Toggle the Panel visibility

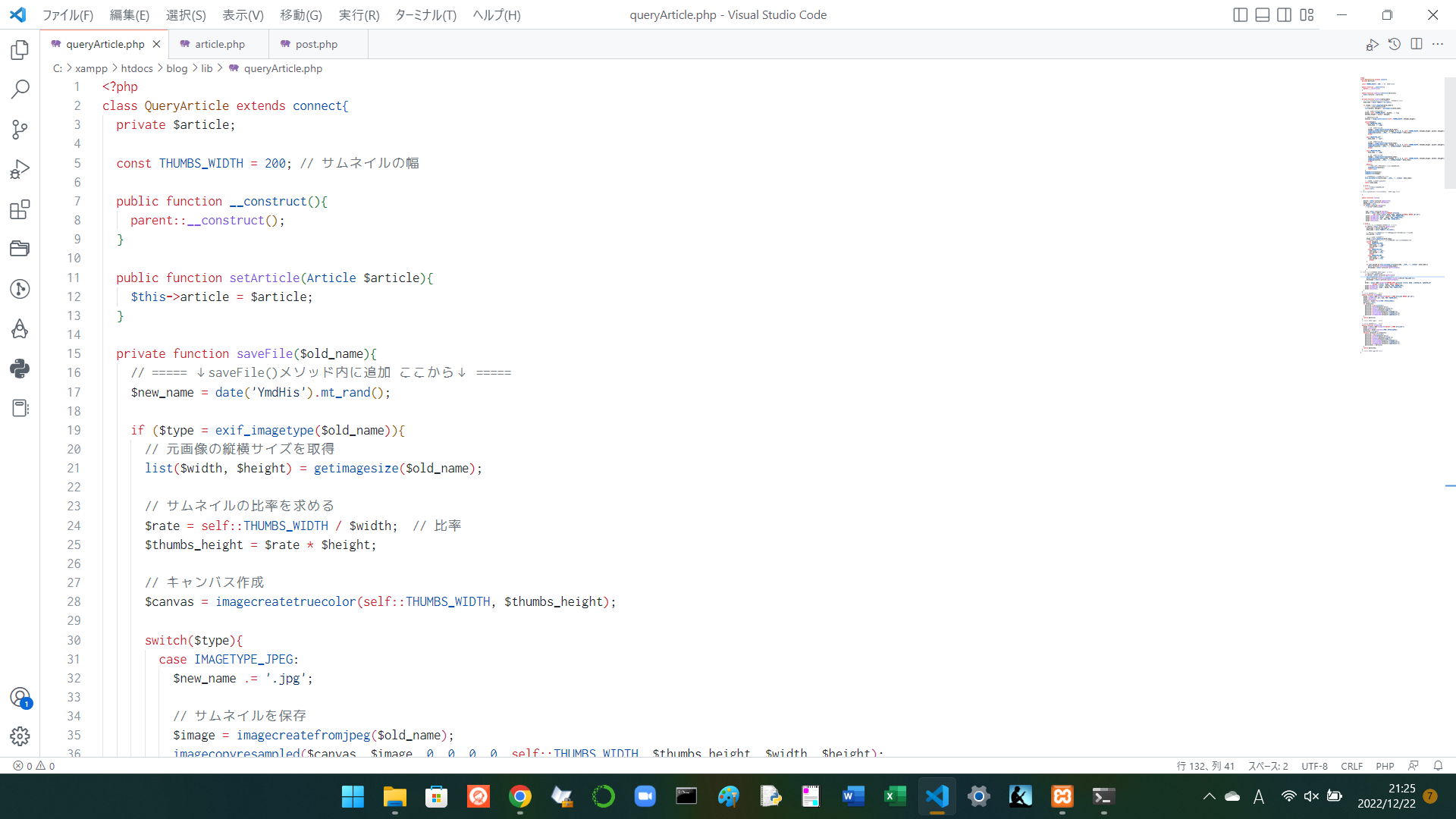pos(1262,14)
